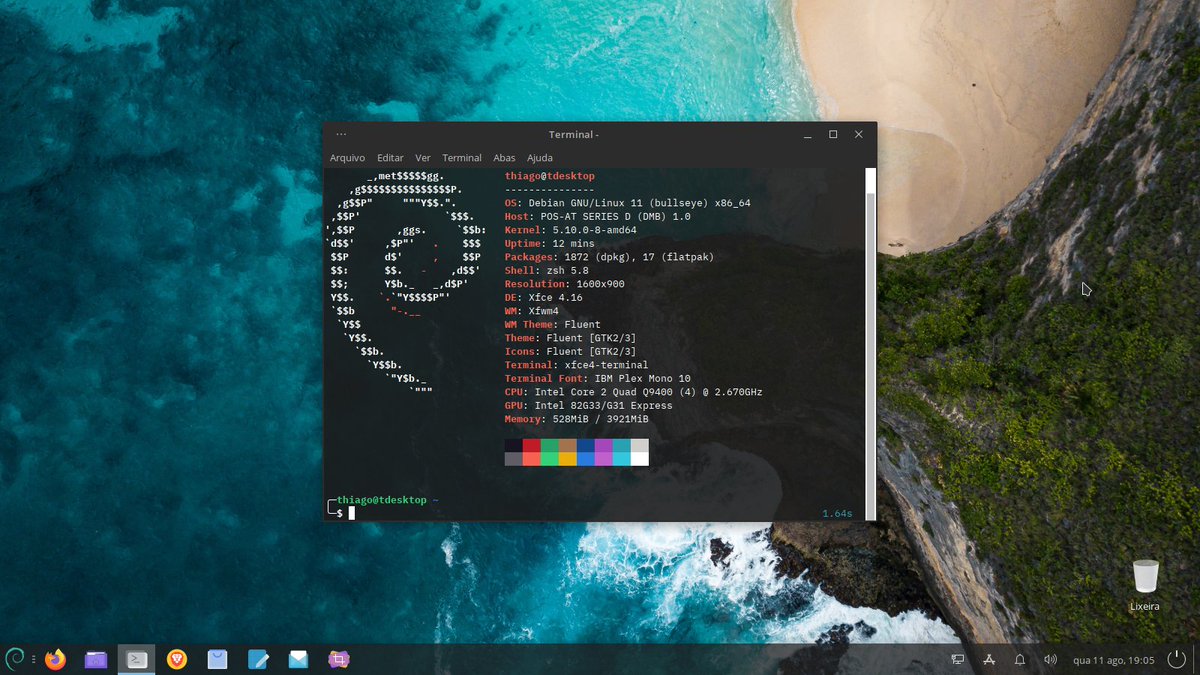Screen dimensions: 1200x675
Task: Launch Firefox from the taskbar
Action: click(55, 659)
